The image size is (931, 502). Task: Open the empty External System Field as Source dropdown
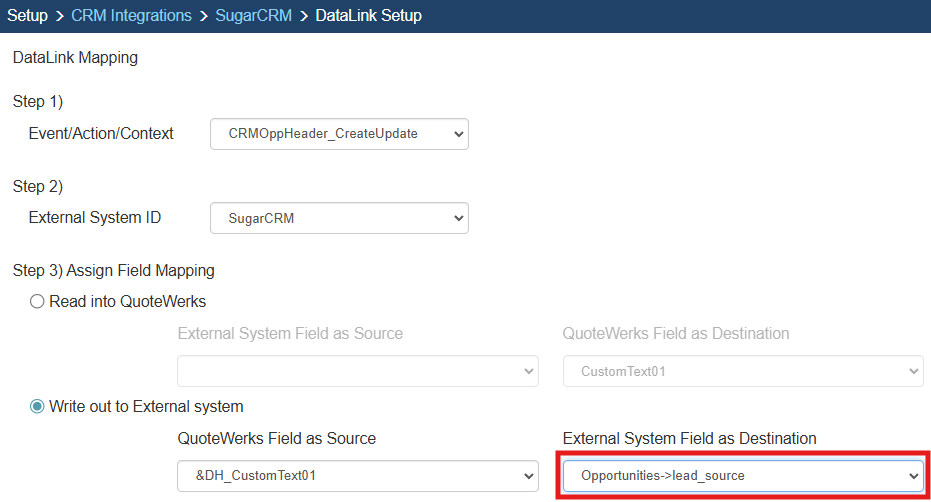(x=358, y=371)
